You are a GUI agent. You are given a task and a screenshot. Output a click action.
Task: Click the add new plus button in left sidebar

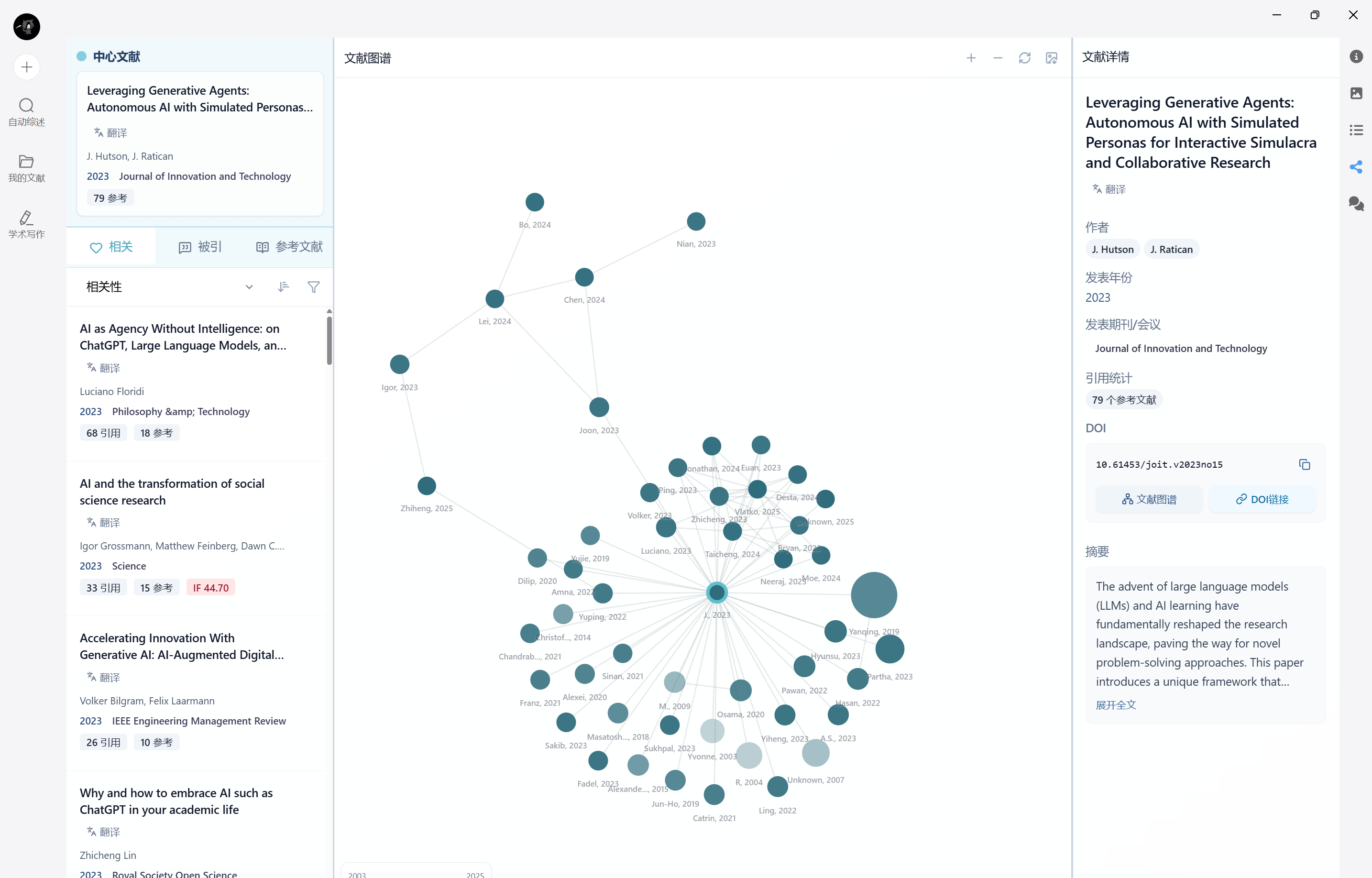coord(26,67)
